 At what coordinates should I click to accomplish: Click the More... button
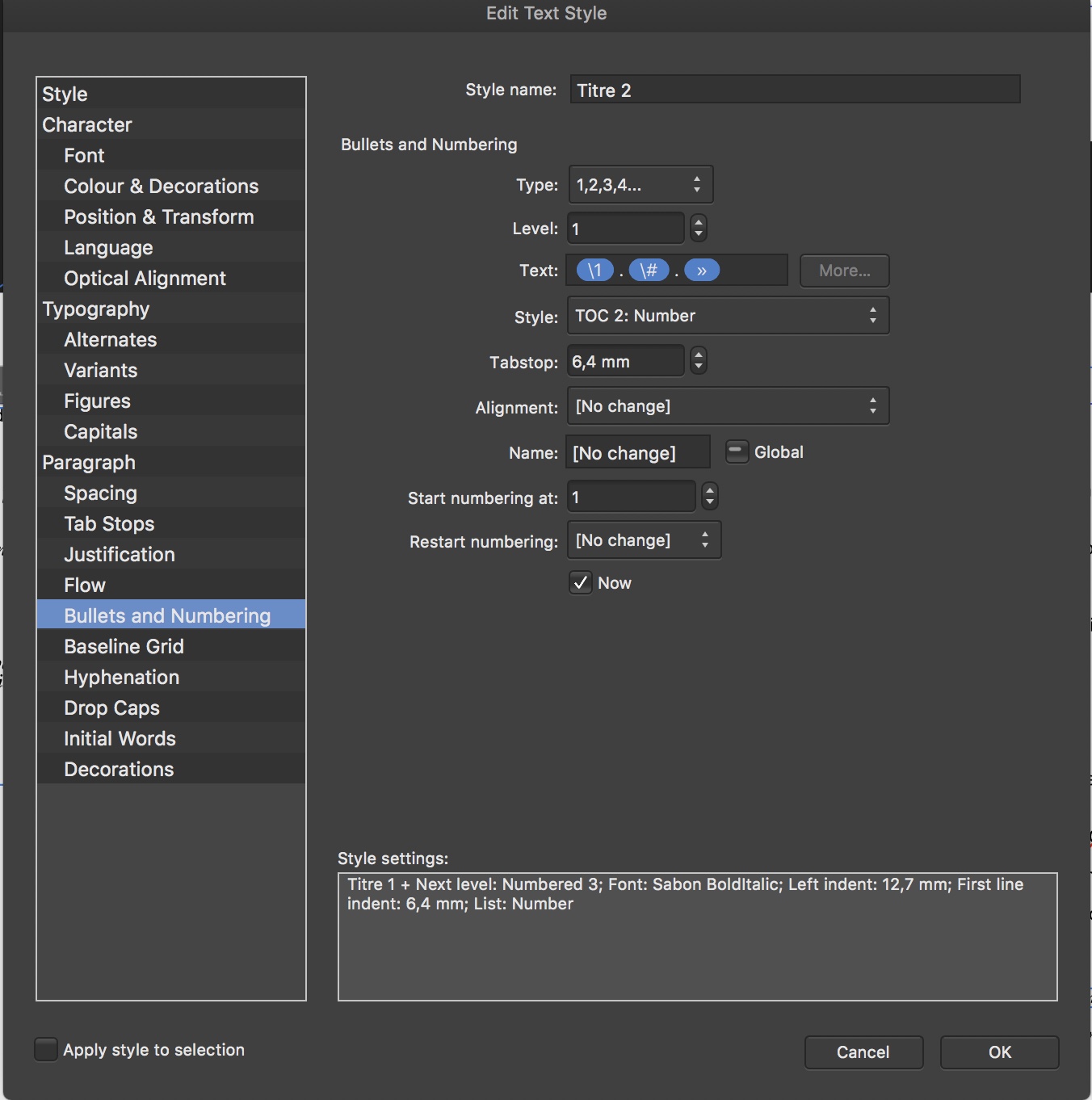pyautogui.click(x=845, y=271)
